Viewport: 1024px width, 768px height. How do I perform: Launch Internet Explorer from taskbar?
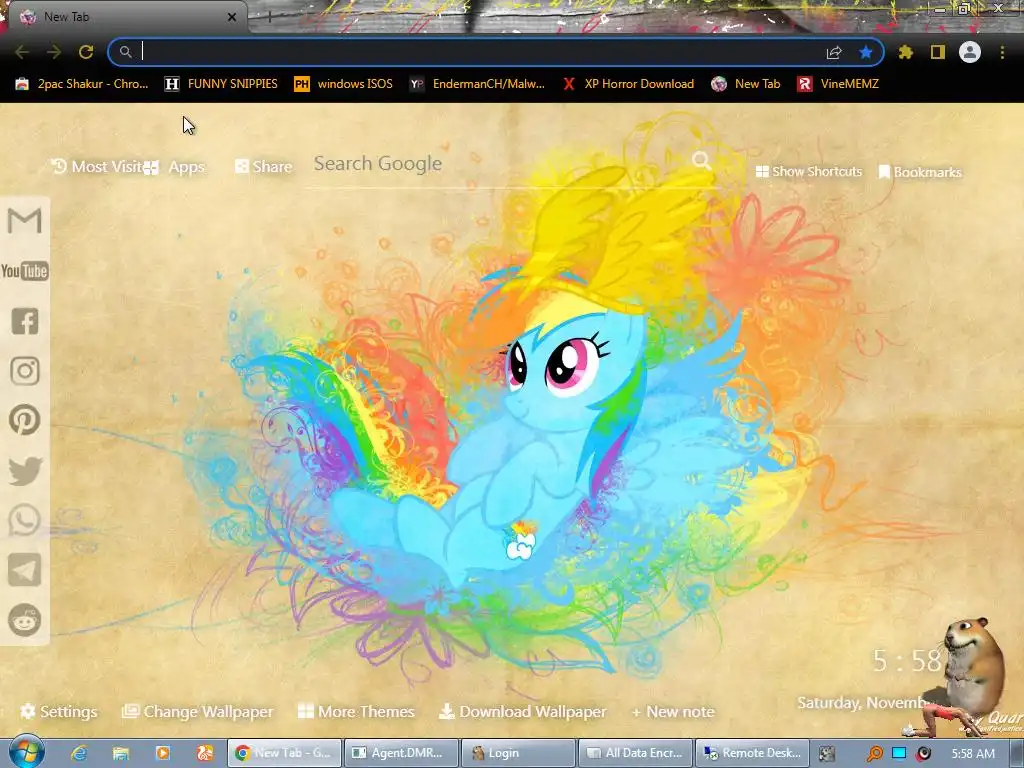[79, 753]
